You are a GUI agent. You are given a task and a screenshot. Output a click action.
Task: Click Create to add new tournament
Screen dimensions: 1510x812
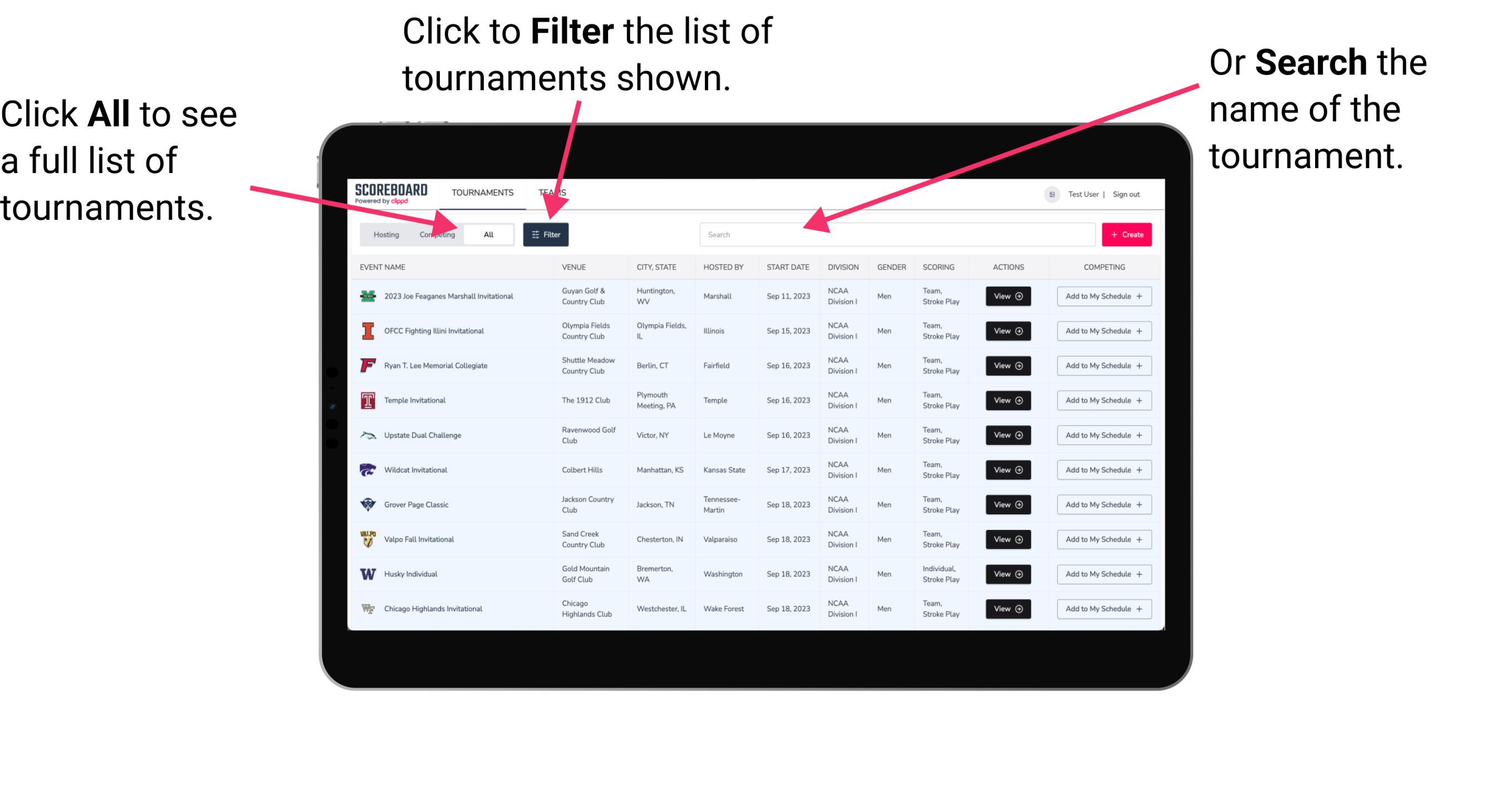click(1125, 234)
